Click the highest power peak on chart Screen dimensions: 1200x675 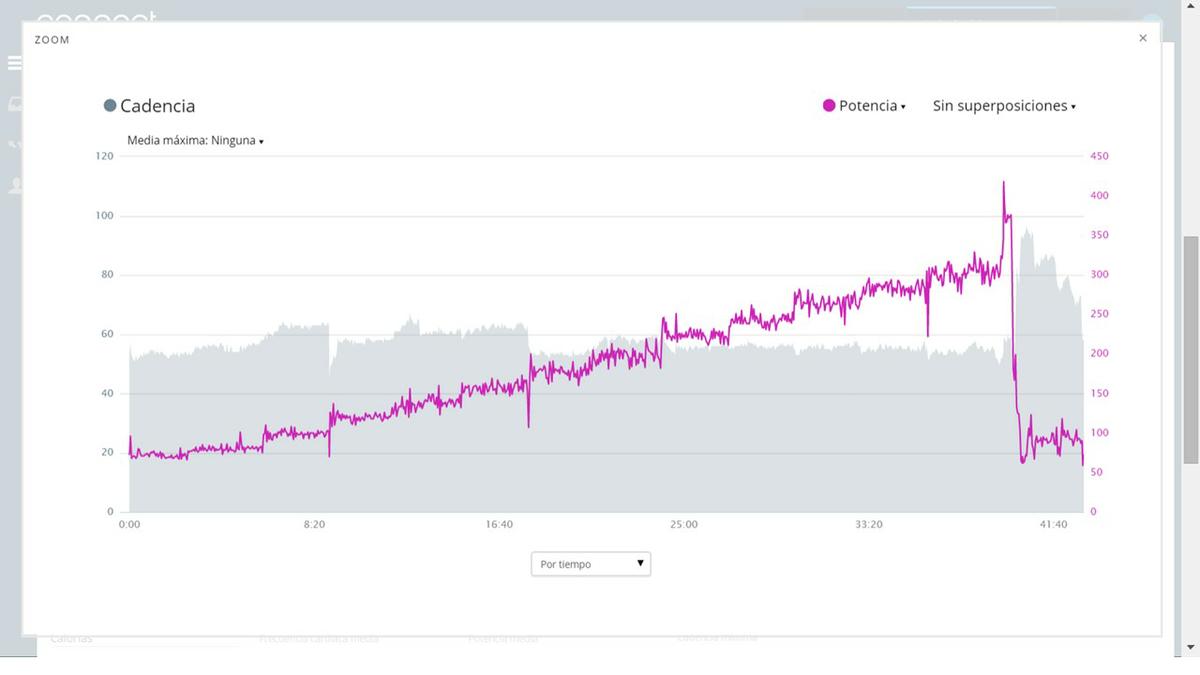(x=1003, y=183)
